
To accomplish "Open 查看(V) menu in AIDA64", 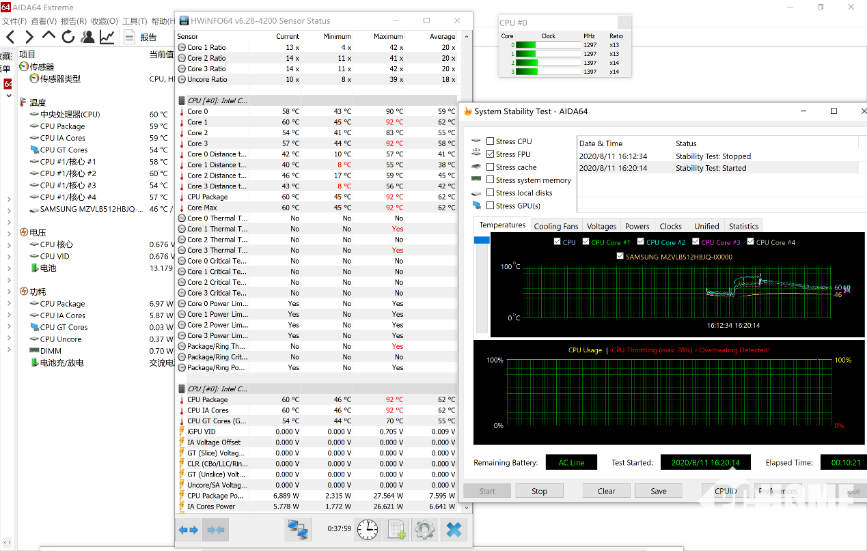I will pyautogui.click(x=44, y=21).
